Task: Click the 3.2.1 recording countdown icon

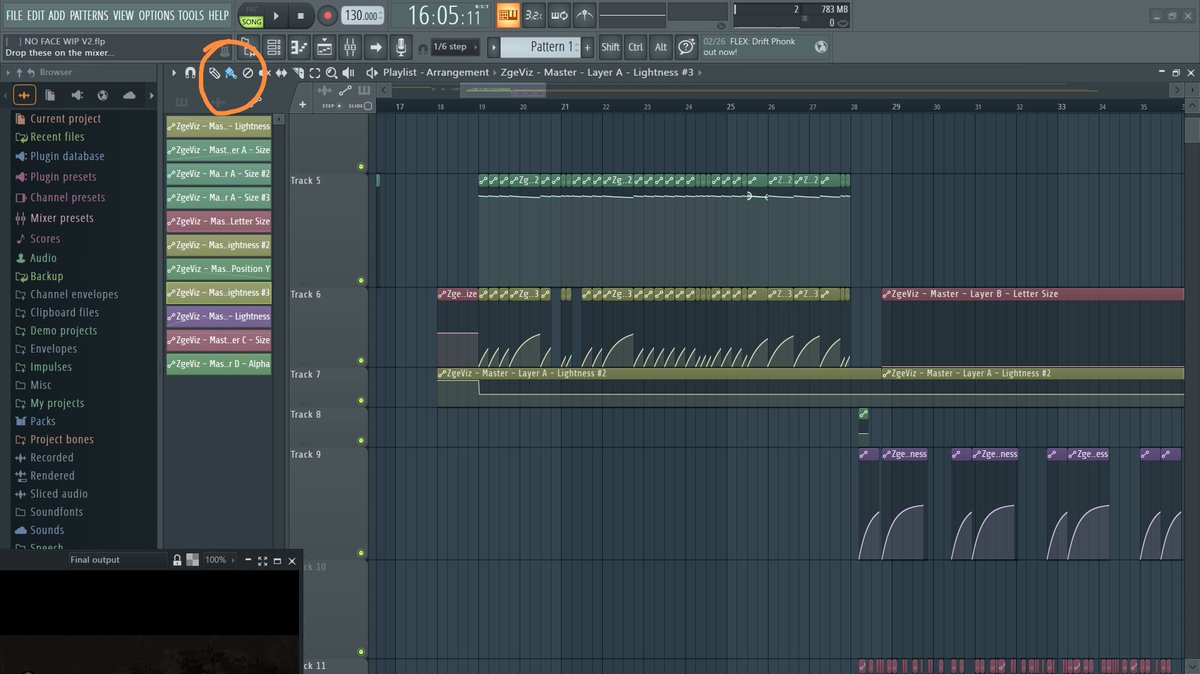Action: pos(534,15)
